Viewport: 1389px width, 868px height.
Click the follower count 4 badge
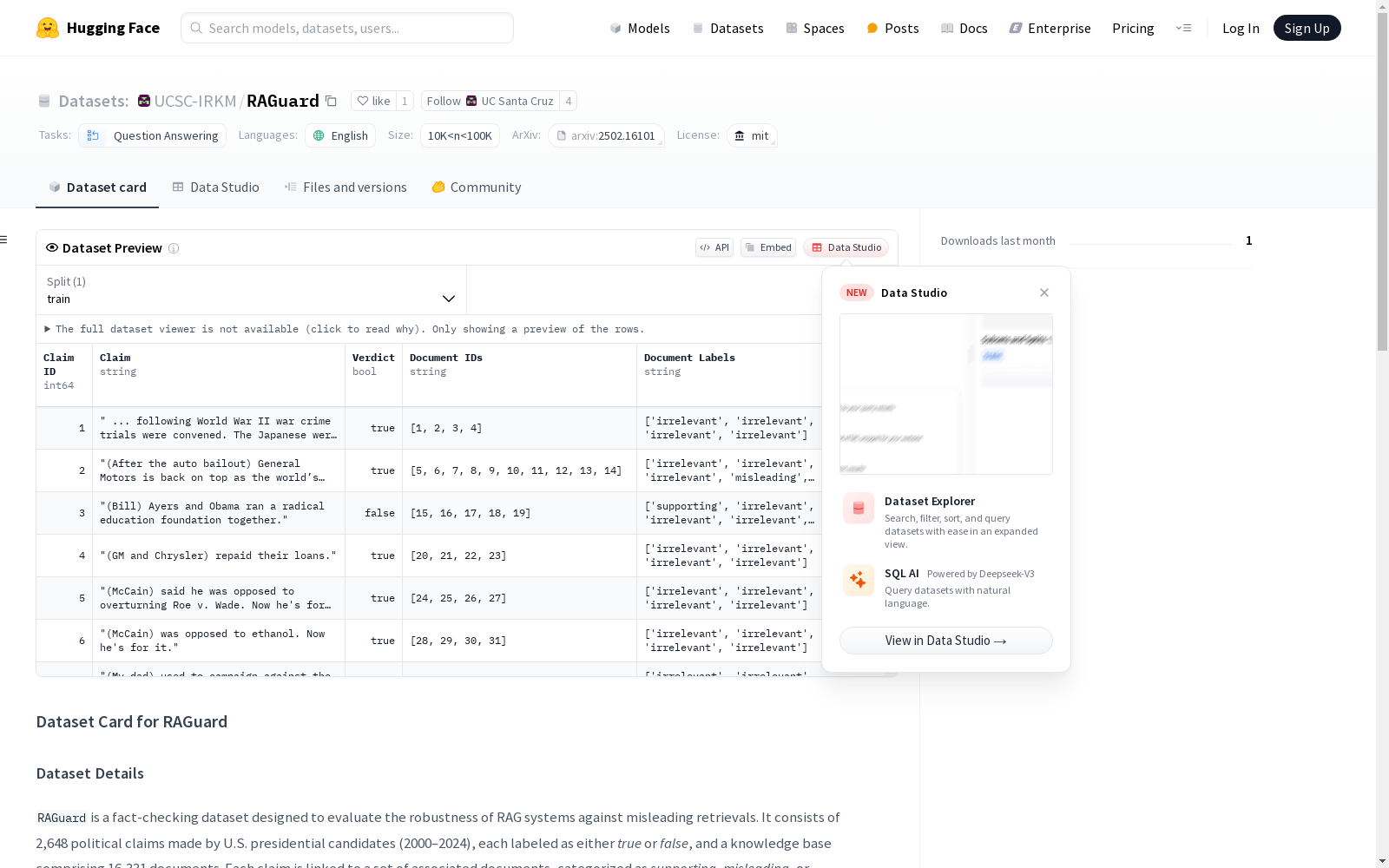569,101
